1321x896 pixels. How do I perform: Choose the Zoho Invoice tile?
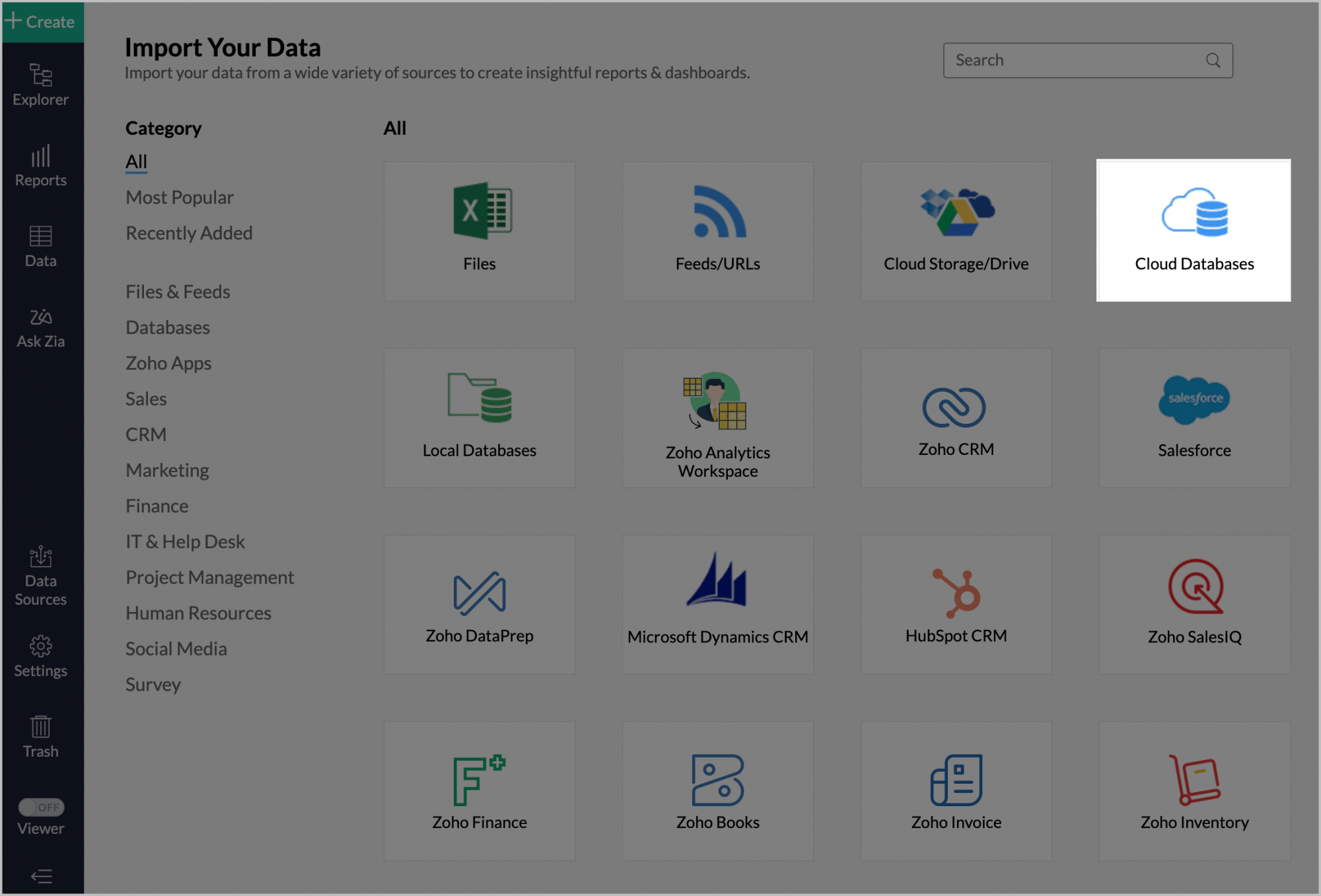tap(956, 791)
